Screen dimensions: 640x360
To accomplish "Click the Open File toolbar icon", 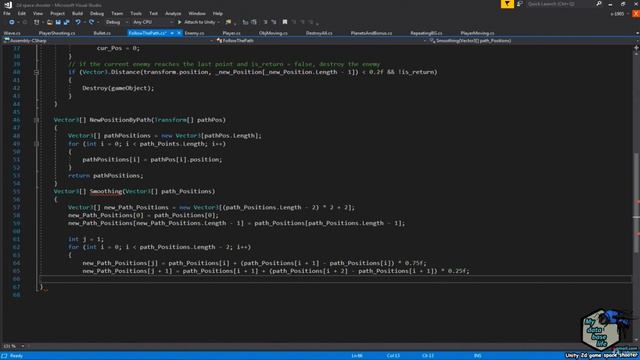I will (49, 22).
